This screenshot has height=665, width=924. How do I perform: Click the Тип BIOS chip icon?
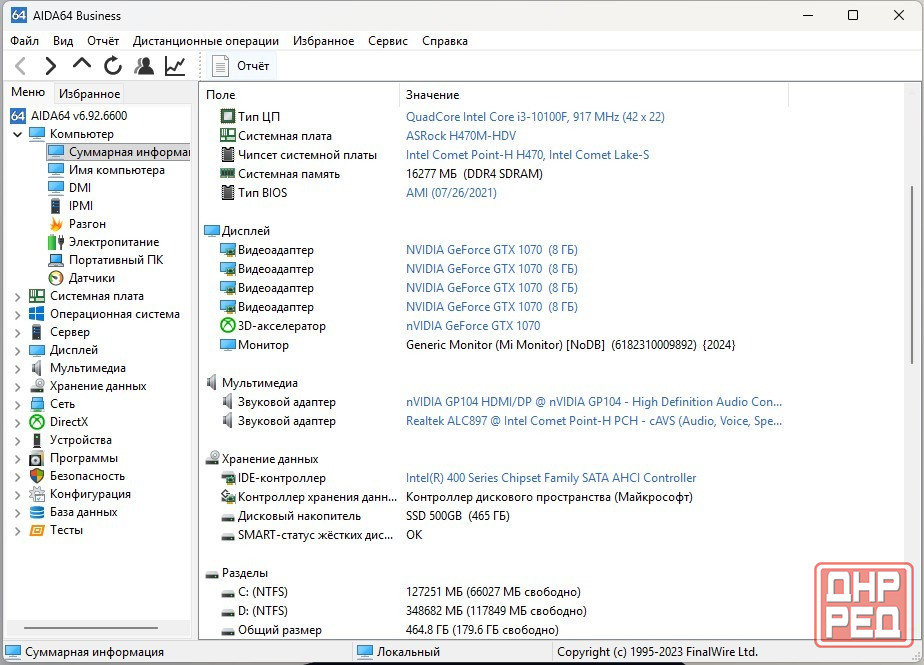[x=227, y=192]
